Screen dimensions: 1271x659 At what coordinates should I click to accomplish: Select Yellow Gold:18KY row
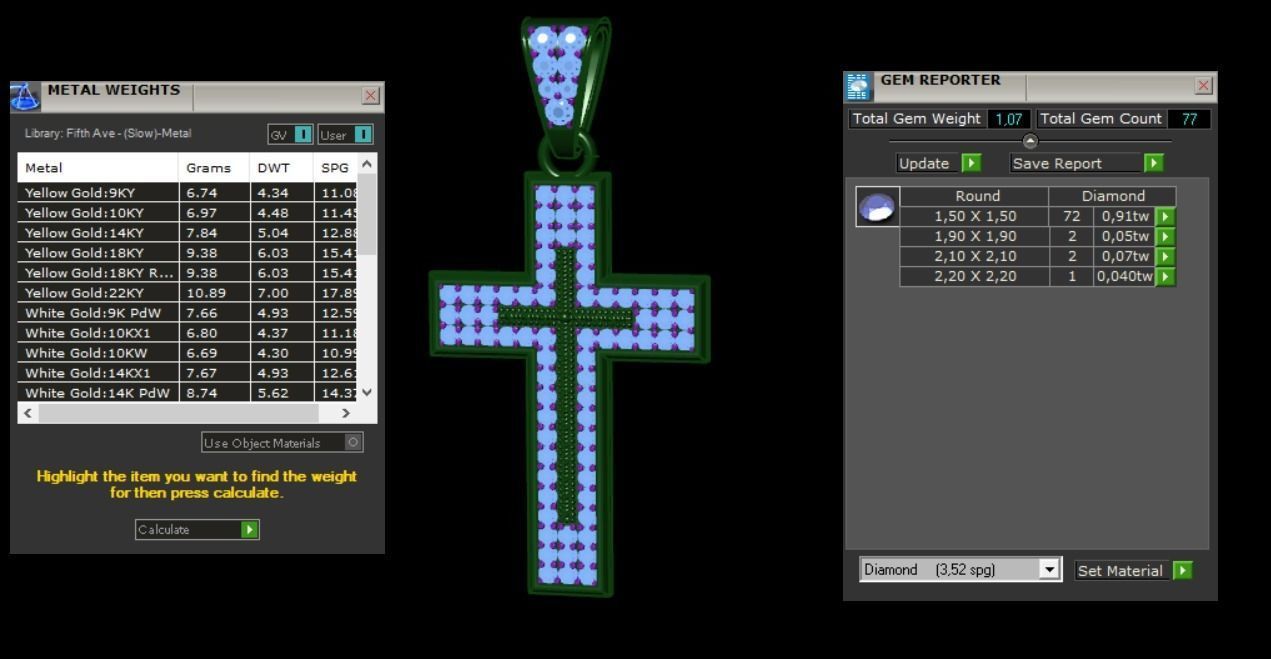188,253
